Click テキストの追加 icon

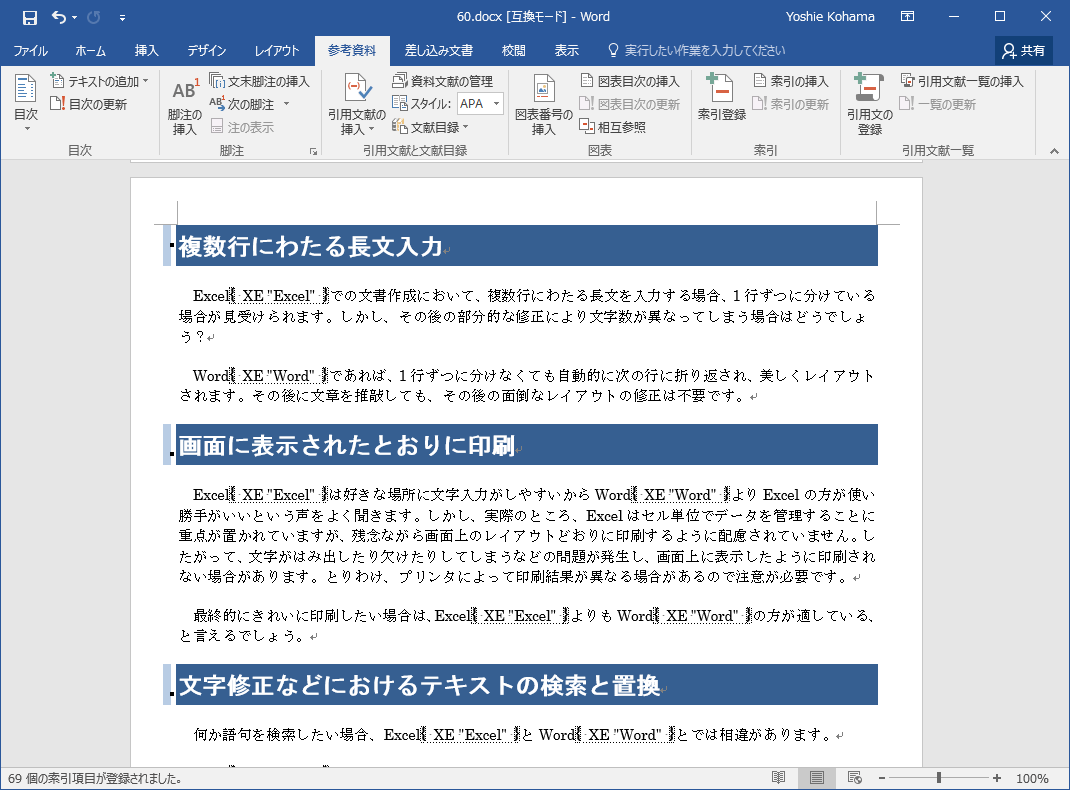click(57, 81)
